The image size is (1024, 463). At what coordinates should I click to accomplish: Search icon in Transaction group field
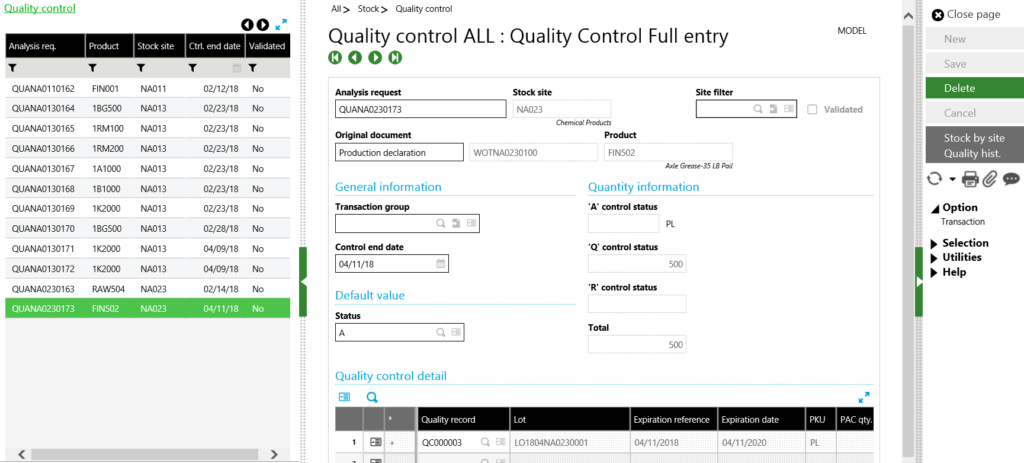pos(441,223)
